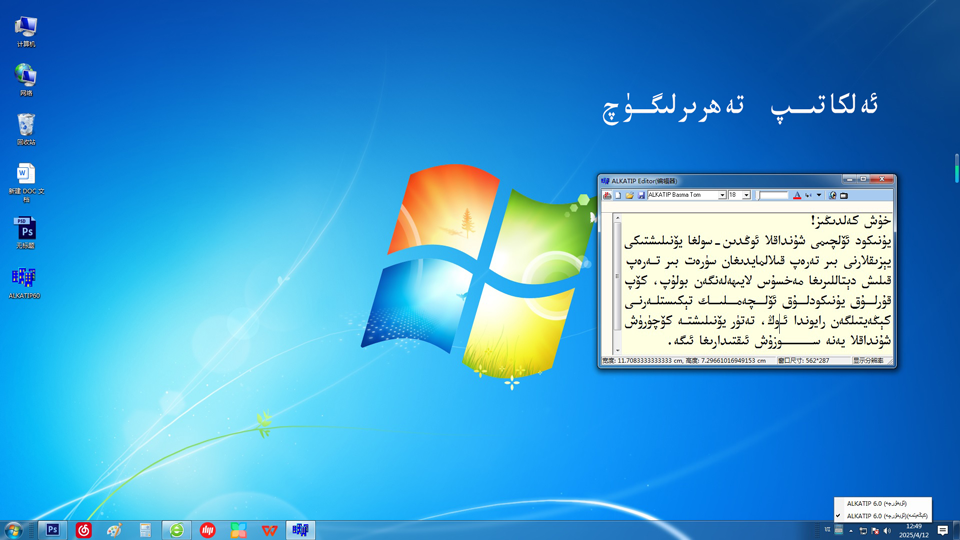Expand the ALKATIP Basma Tom font dropdown
The width and height of the screenshot is (960, 540).
pyautogui.click(x=722, y=196)
